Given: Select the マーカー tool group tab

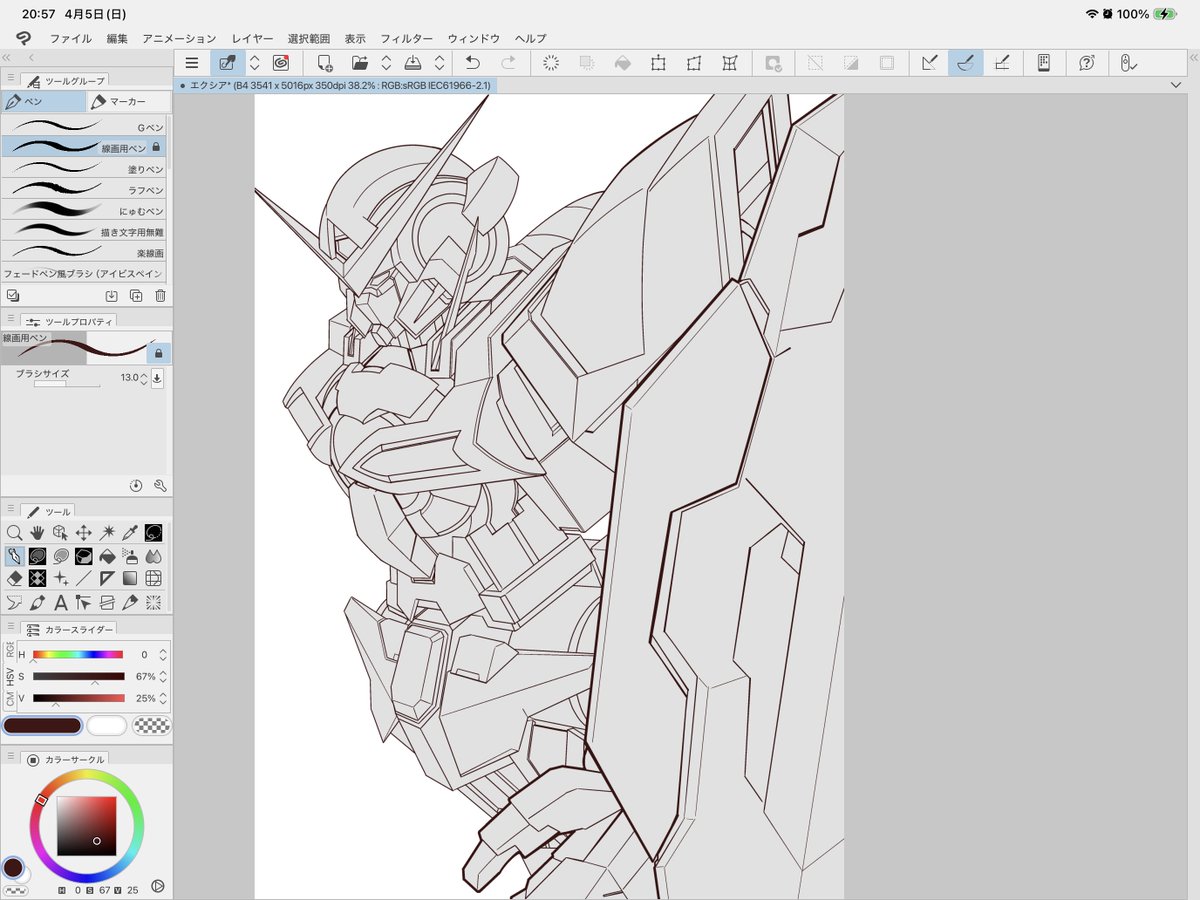Looking at the screenshot, I should pos(128,101).
